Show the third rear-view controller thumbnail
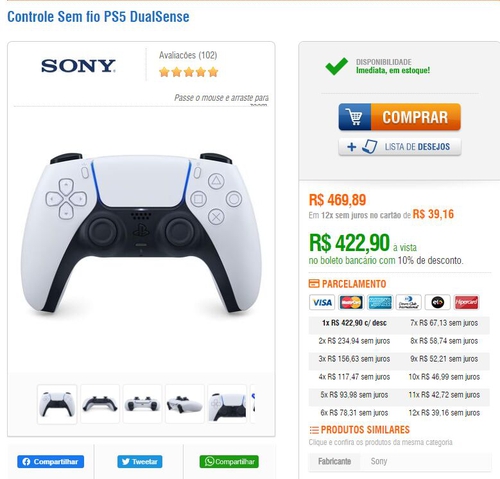The width and height of the screenshot is (500, 479). point(142,404)
